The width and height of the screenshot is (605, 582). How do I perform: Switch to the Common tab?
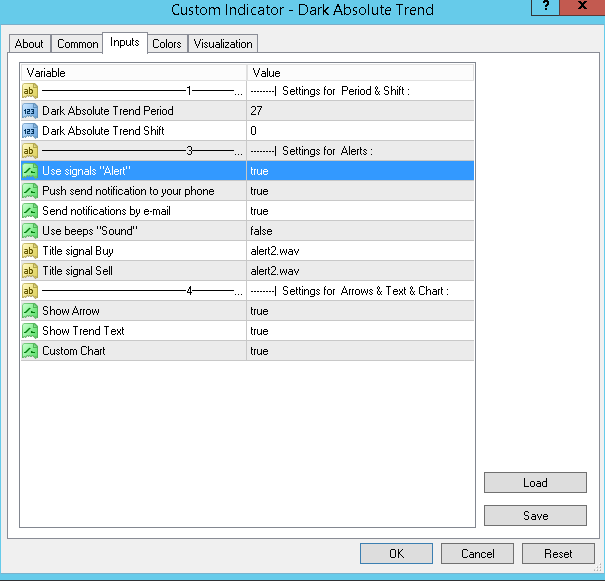pos(78,44)
